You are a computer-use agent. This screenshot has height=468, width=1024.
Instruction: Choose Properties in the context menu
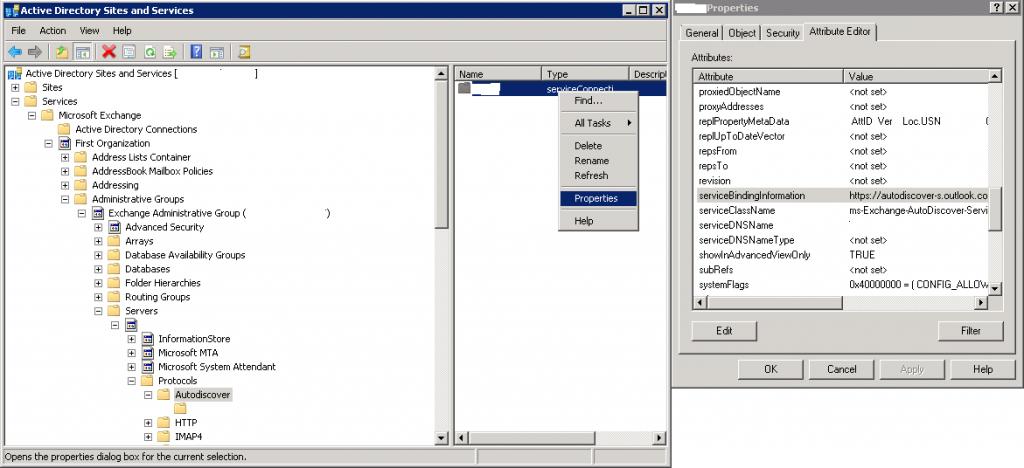pos(598,198)
